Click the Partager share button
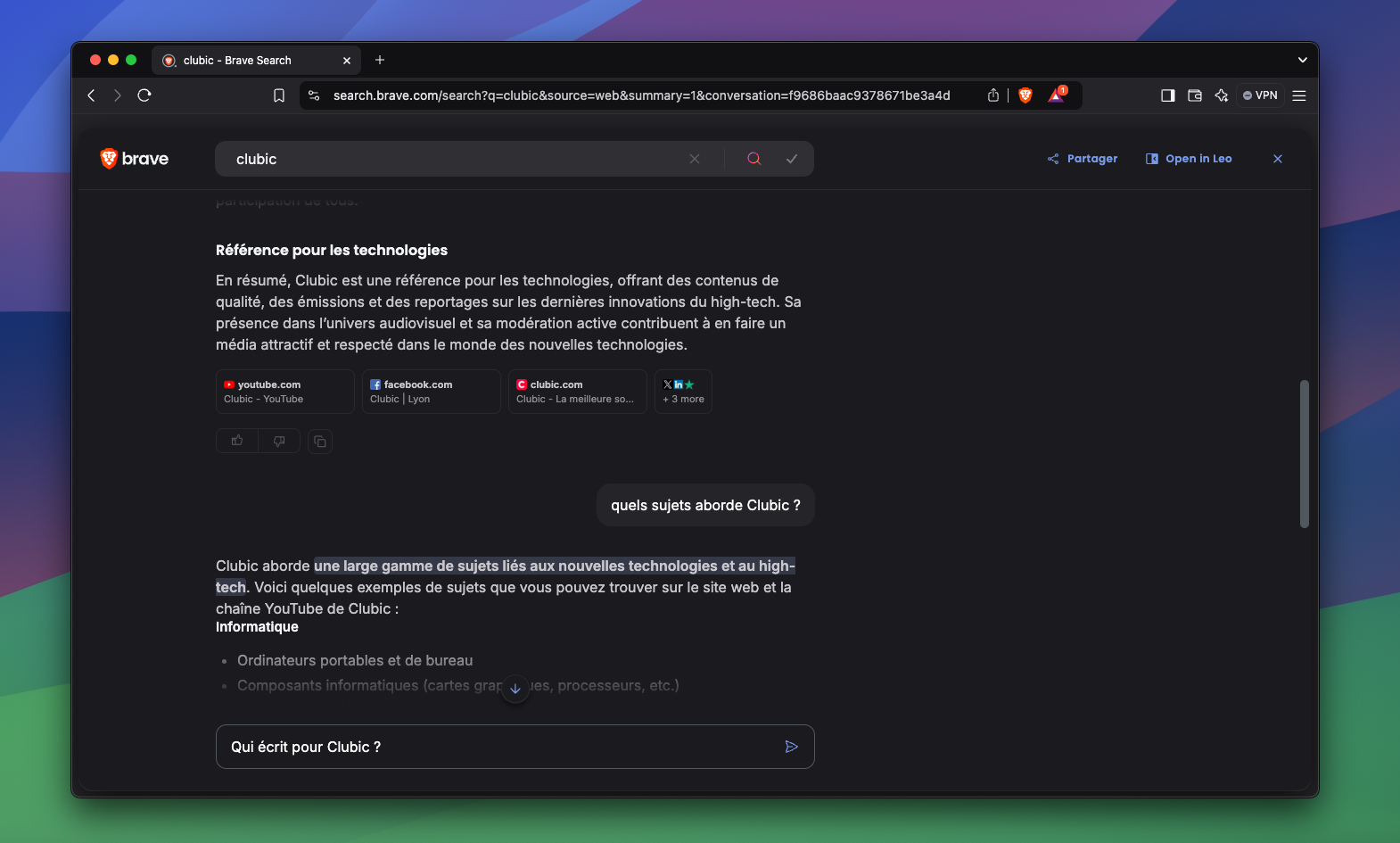 click(1083, 159)
